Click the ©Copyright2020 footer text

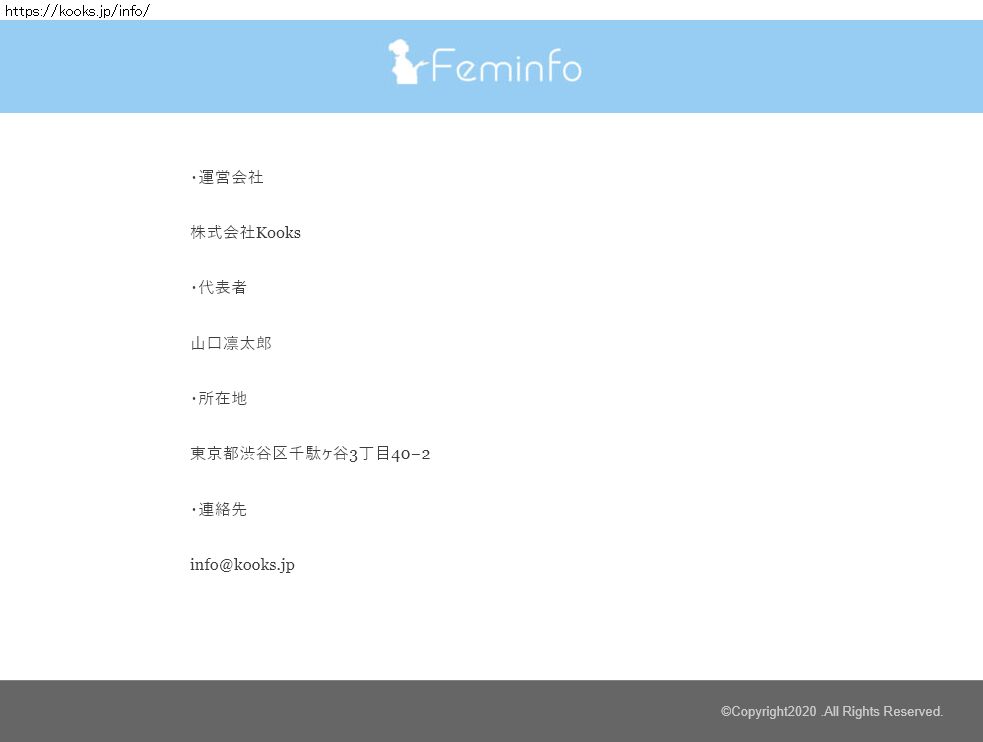pyautogui.click(x=768, y=712)
